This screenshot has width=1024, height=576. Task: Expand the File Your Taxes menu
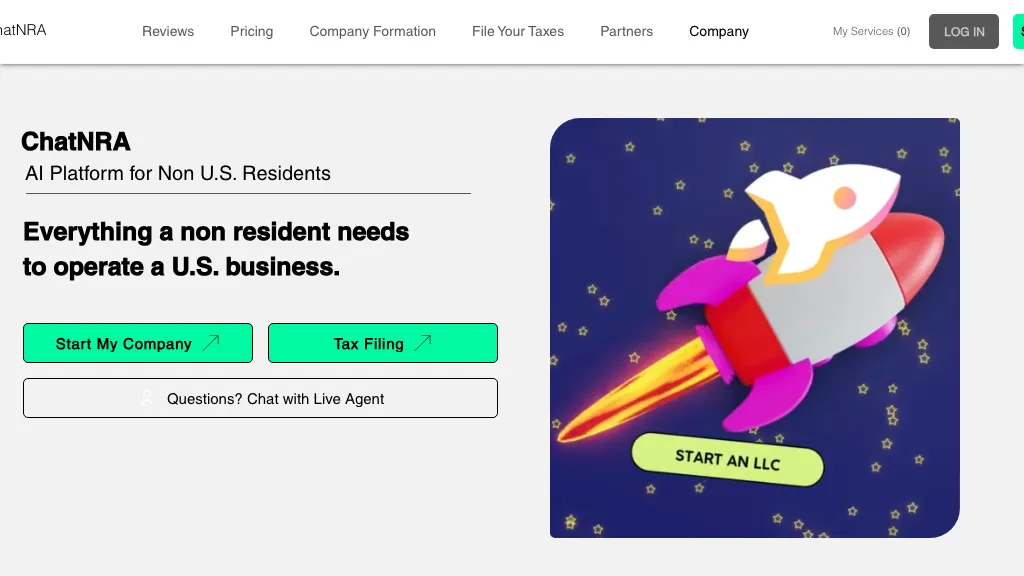pos(518,31)
